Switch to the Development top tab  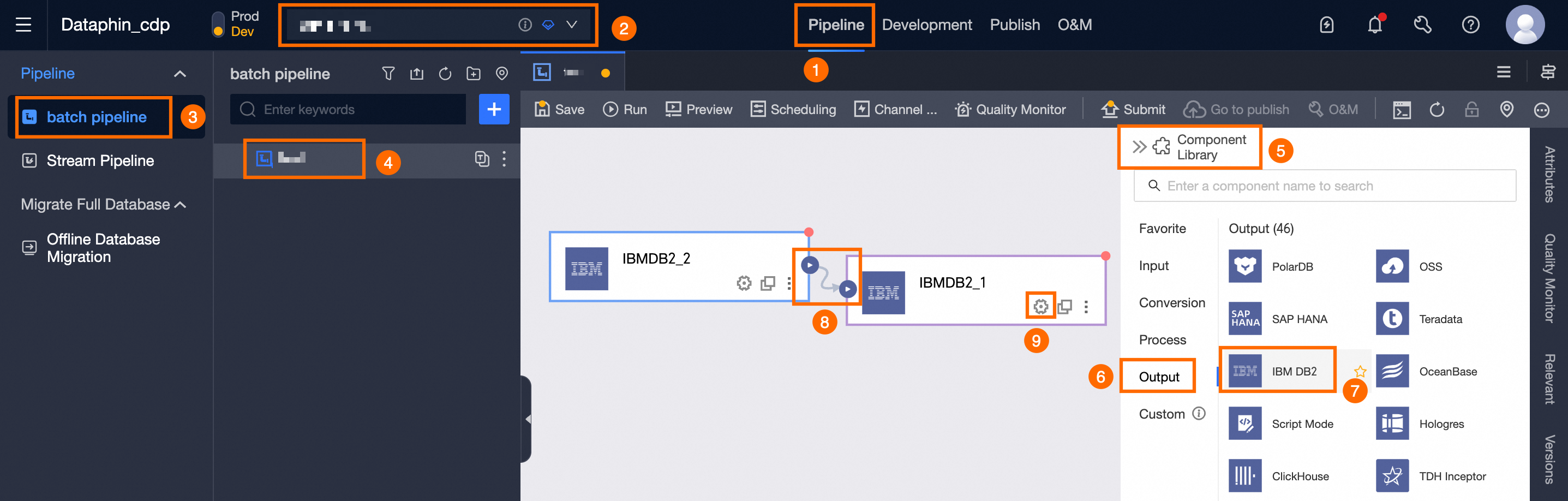(x=927, y=25)
